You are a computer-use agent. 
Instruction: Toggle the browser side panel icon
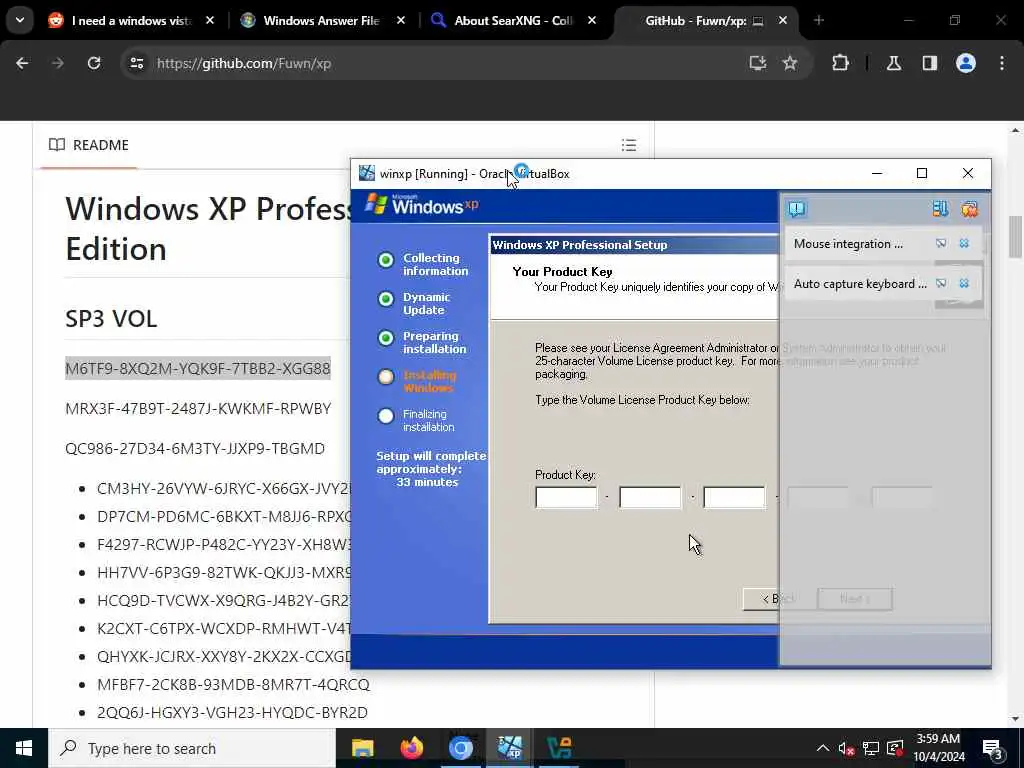pyautogui.click(x=930, y=63)
